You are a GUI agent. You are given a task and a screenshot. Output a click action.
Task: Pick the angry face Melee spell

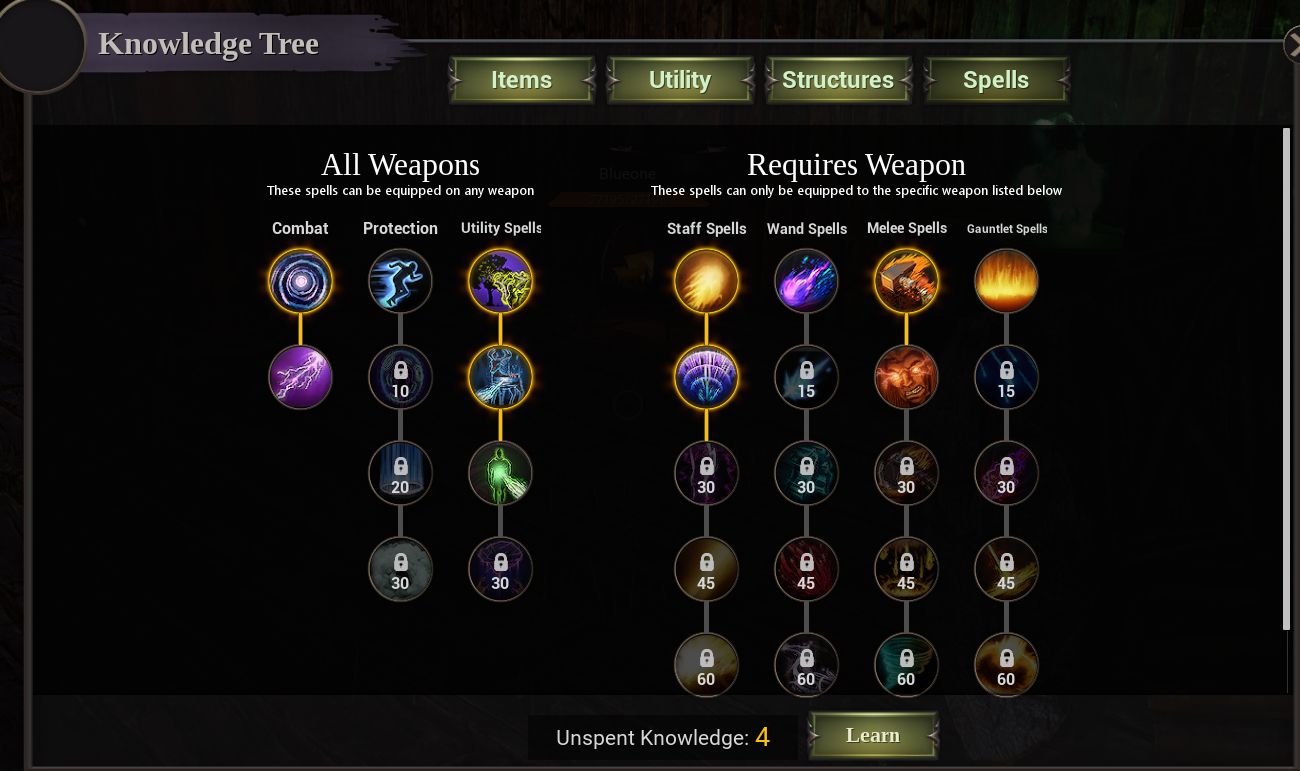click(x=906, y=377)
